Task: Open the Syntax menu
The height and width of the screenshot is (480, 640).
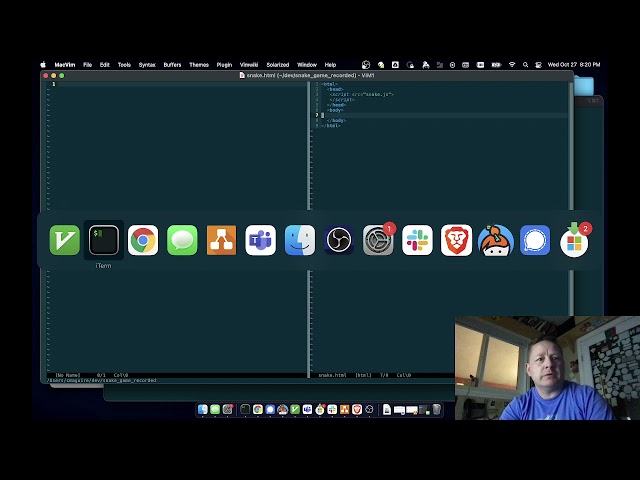Action: (x=147, y=64)
